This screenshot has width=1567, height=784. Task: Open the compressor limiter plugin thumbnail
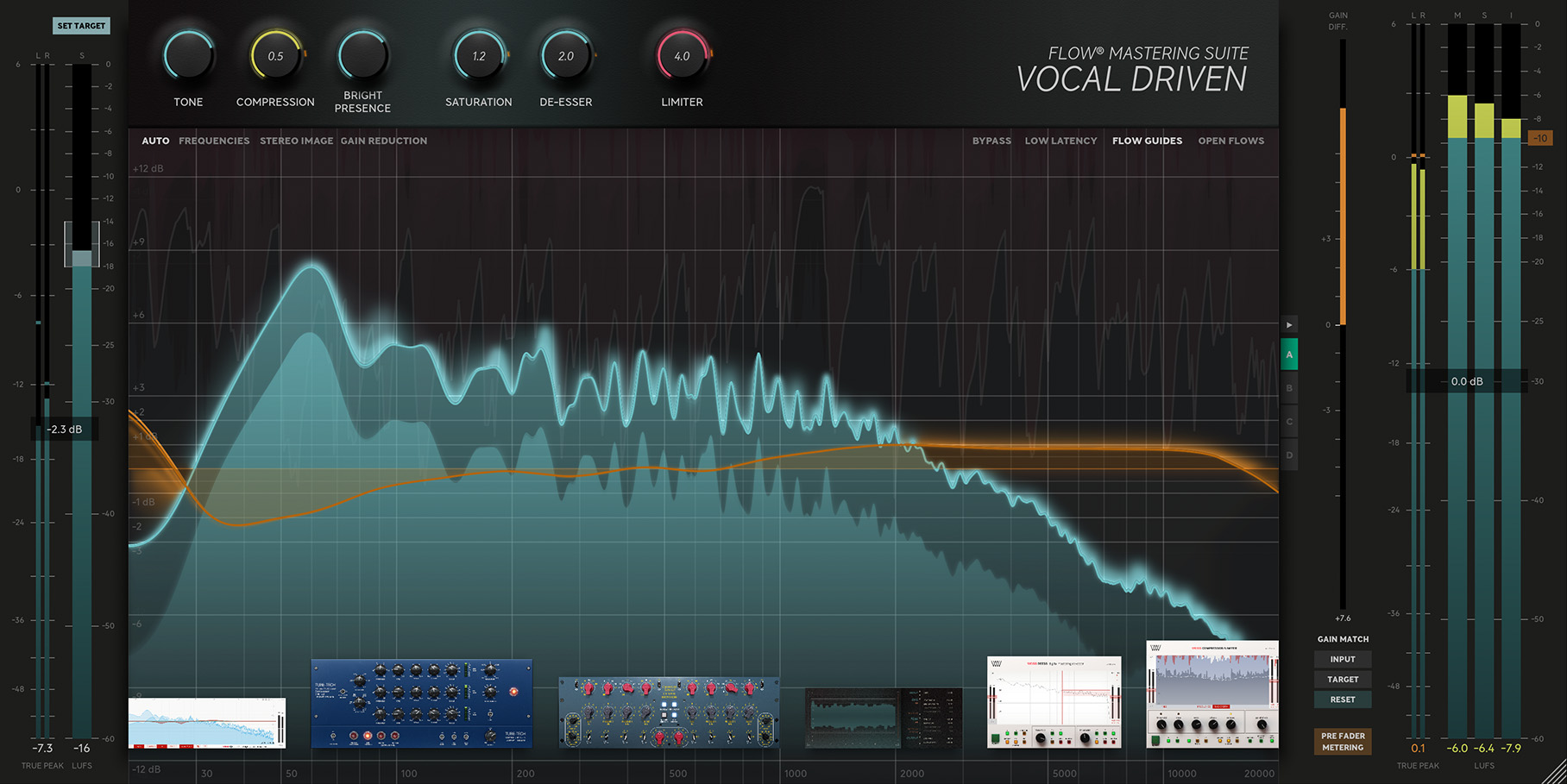tap(1212, 694)
